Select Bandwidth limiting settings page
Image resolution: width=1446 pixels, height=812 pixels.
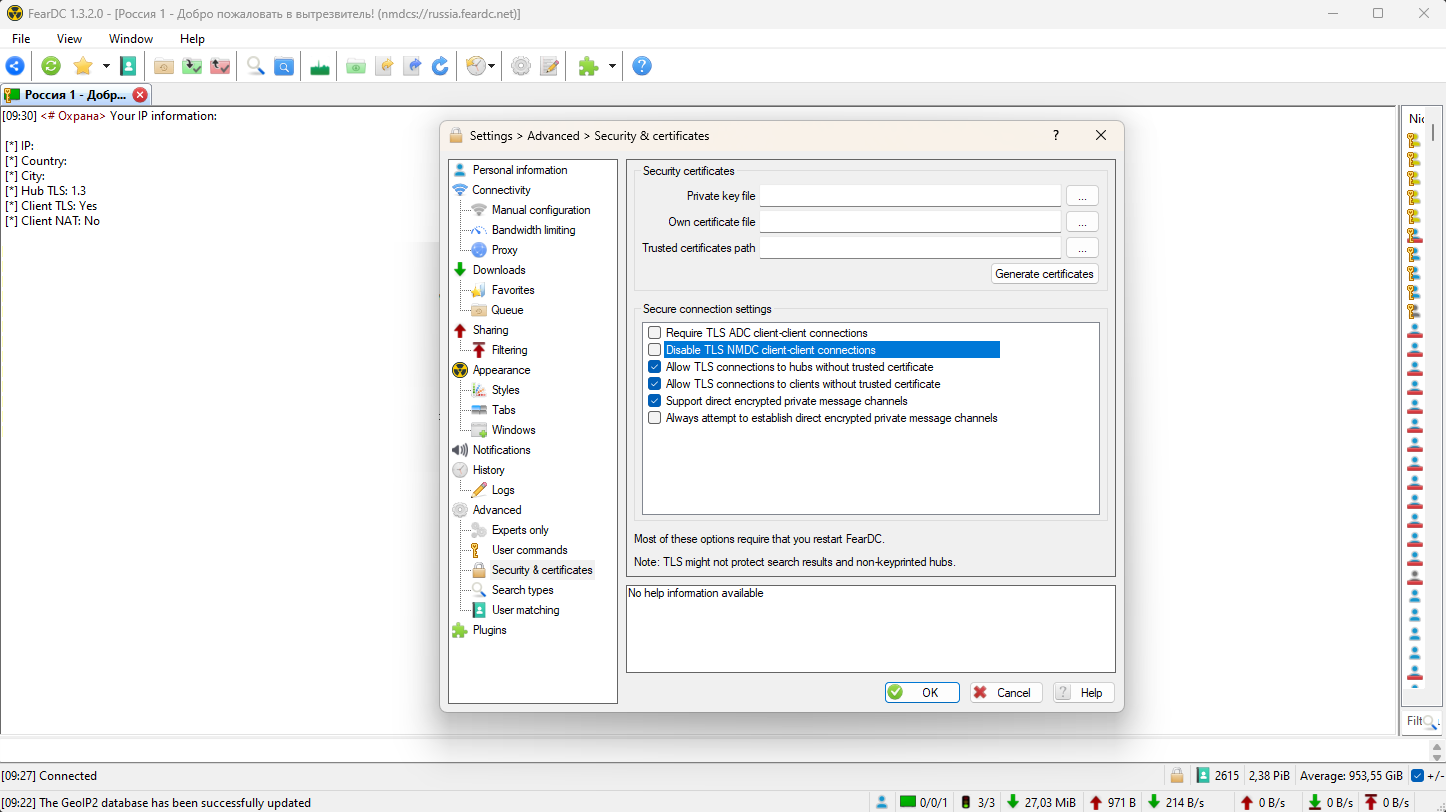533,230
